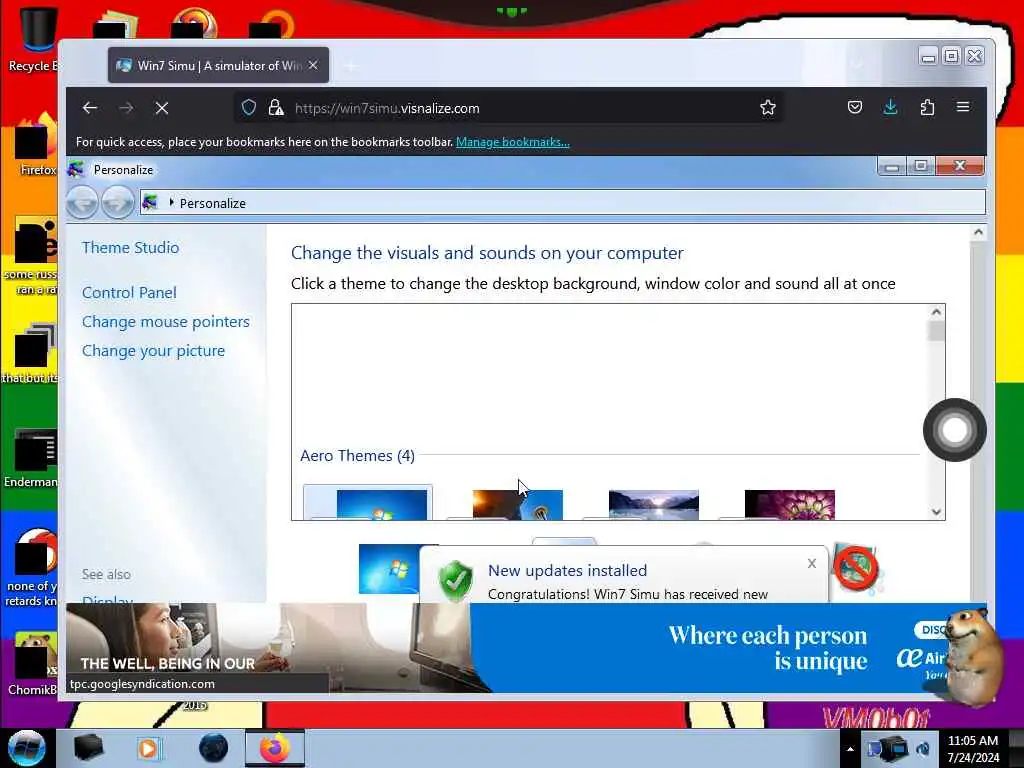Click the sounds icon with red prohibition
This screenshot has width=1024, height=768.
857,568
